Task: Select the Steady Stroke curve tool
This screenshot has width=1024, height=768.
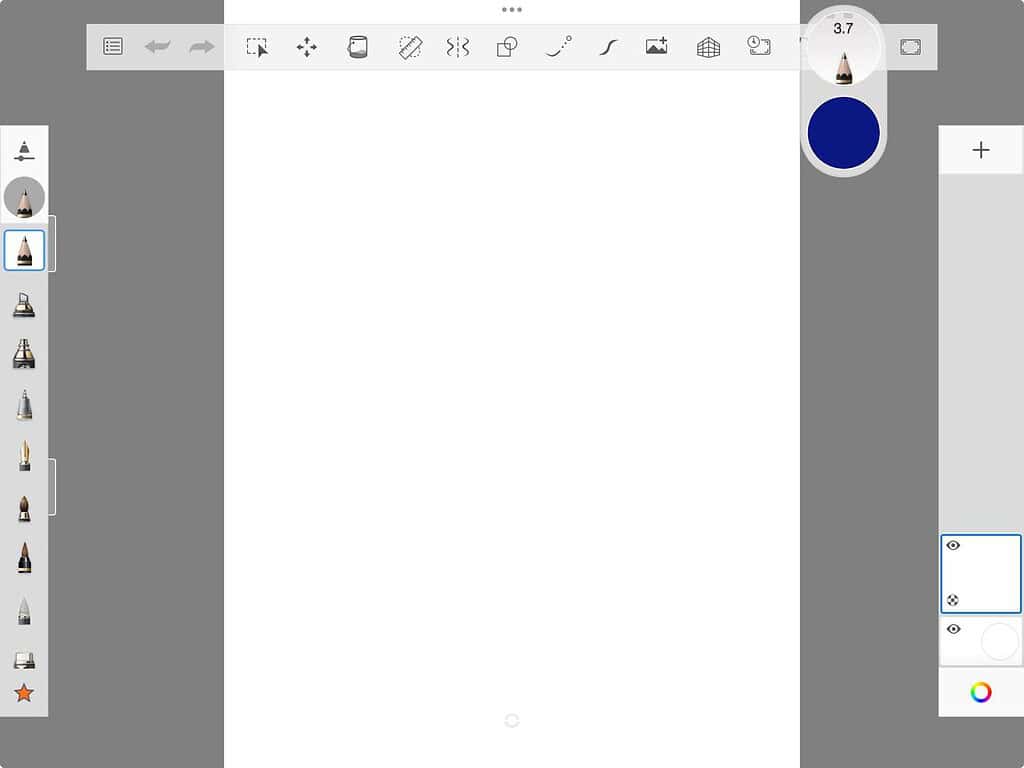Action: pos(608,47)
